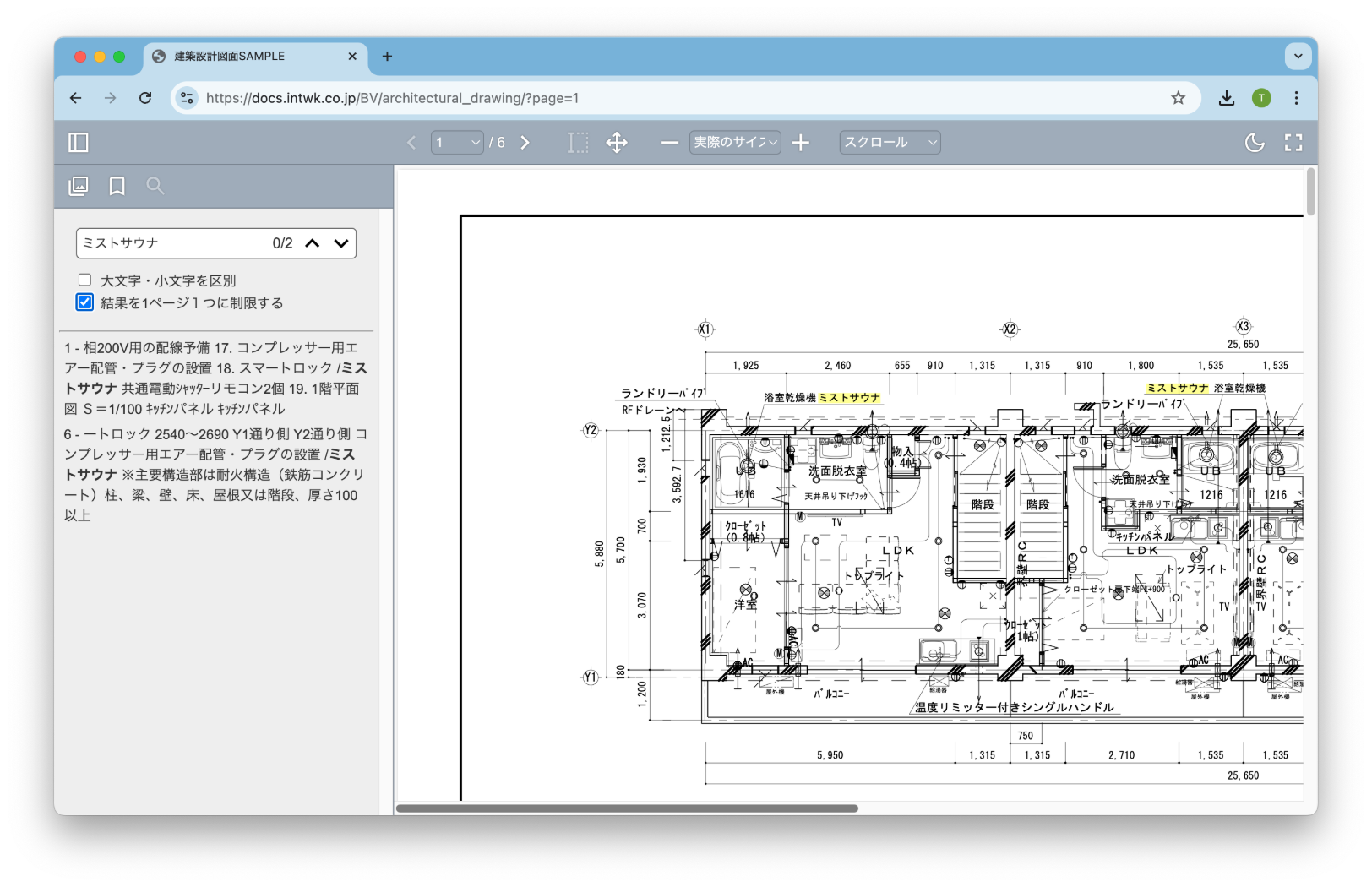Select the sidebar search magnifier icon
This screenshot has height=887, width=1372.
155,186
